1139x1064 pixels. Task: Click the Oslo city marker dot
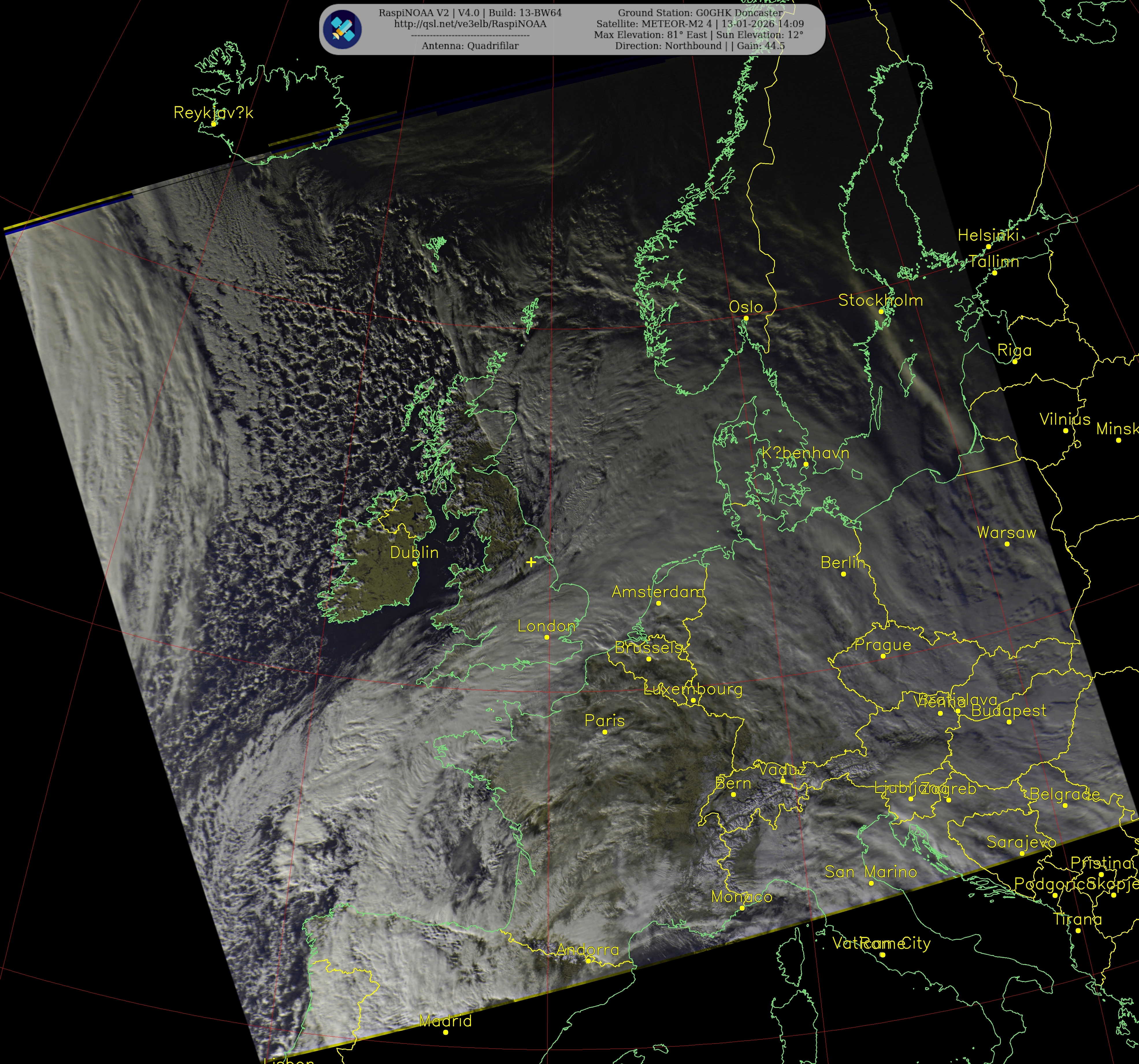(x=746, y=318)
